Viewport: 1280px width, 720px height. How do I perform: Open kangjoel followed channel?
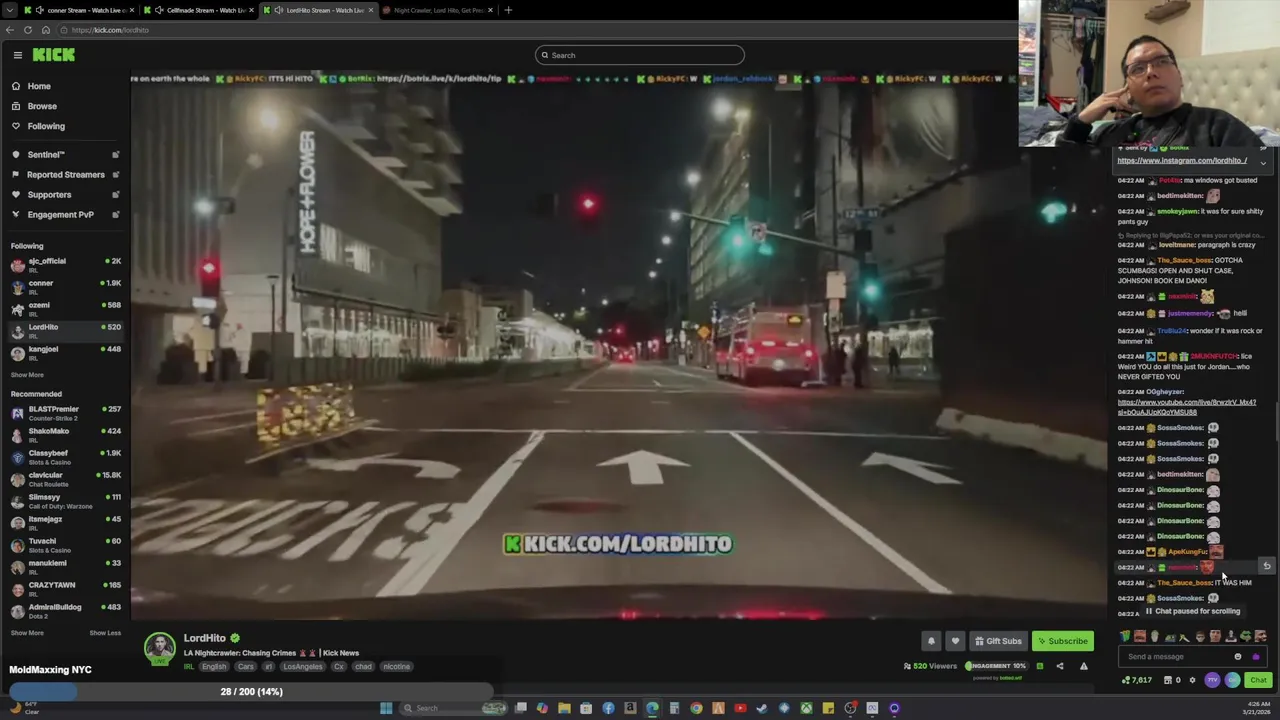click(x=65, y=352)
